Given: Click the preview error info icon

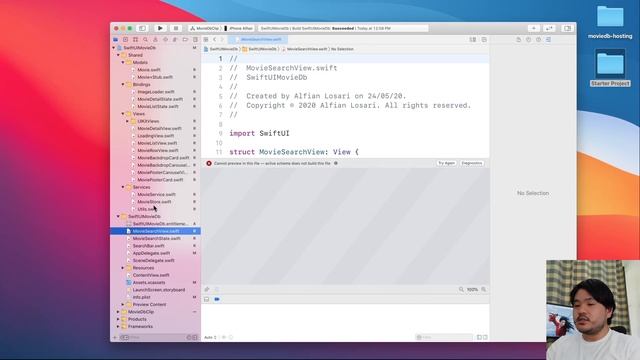Looking at the screenshot, I should click(x=336, y=163).
